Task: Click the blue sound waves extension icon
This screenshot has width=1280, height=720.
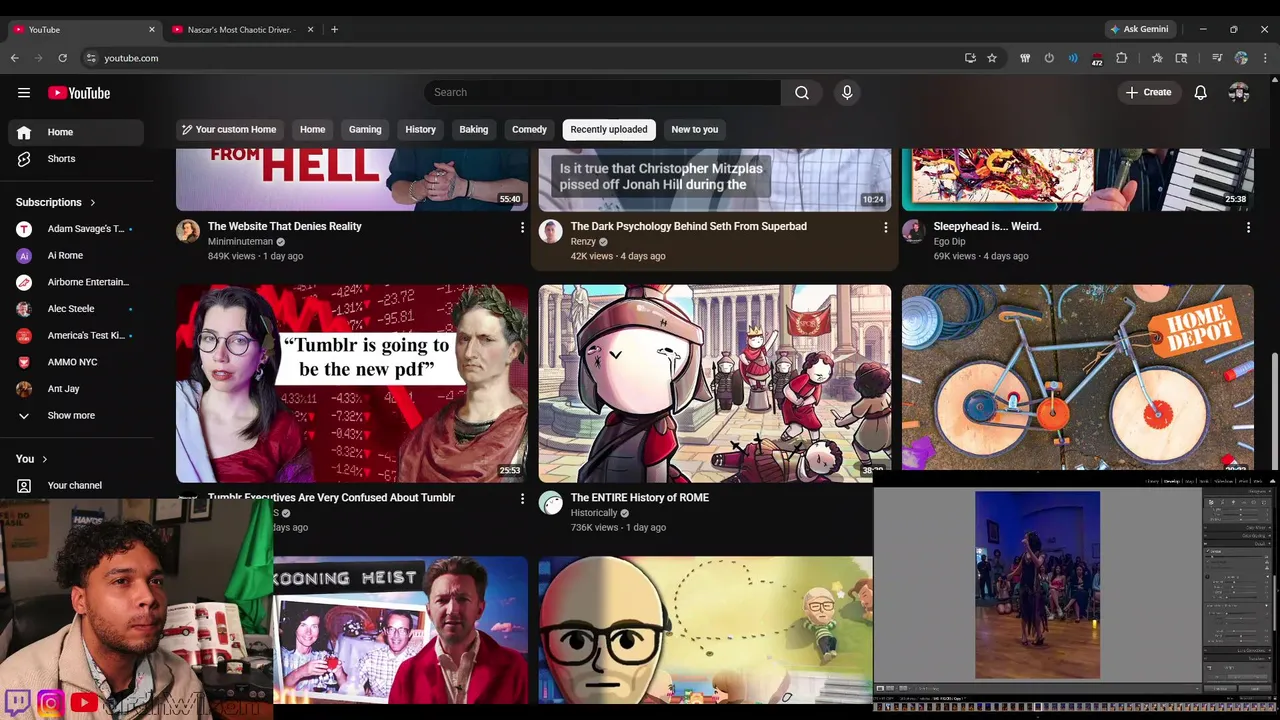Action: pyautogui.click(x=1073, y=58)
